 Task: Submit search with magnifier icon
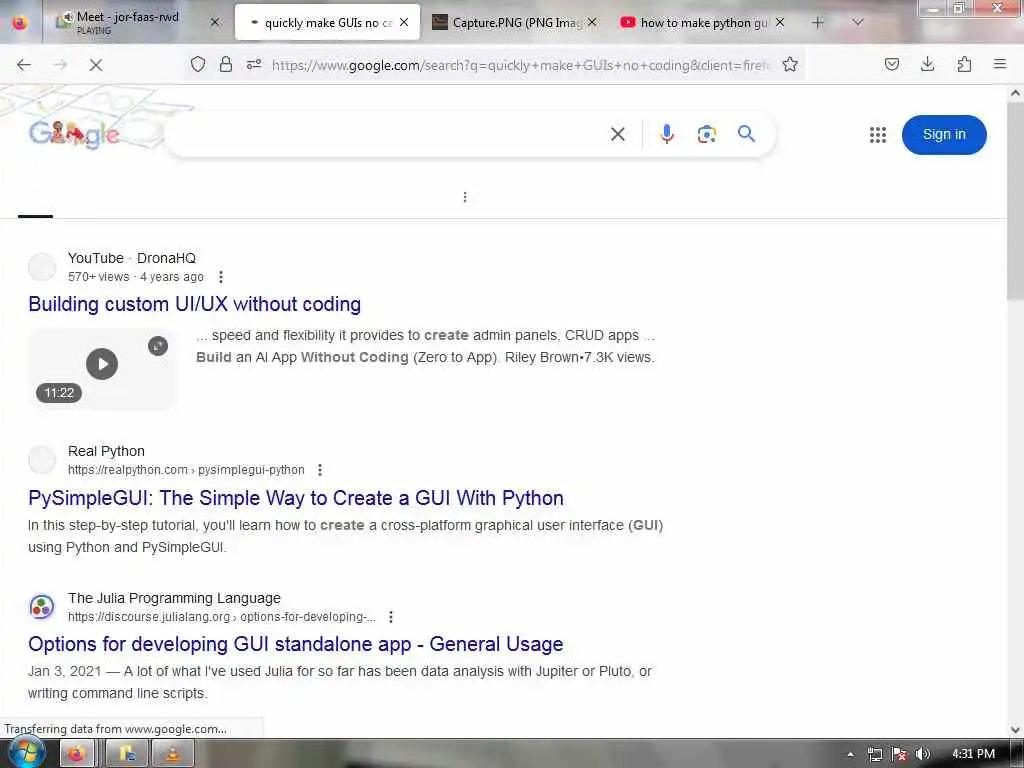(x=746, y=134)
